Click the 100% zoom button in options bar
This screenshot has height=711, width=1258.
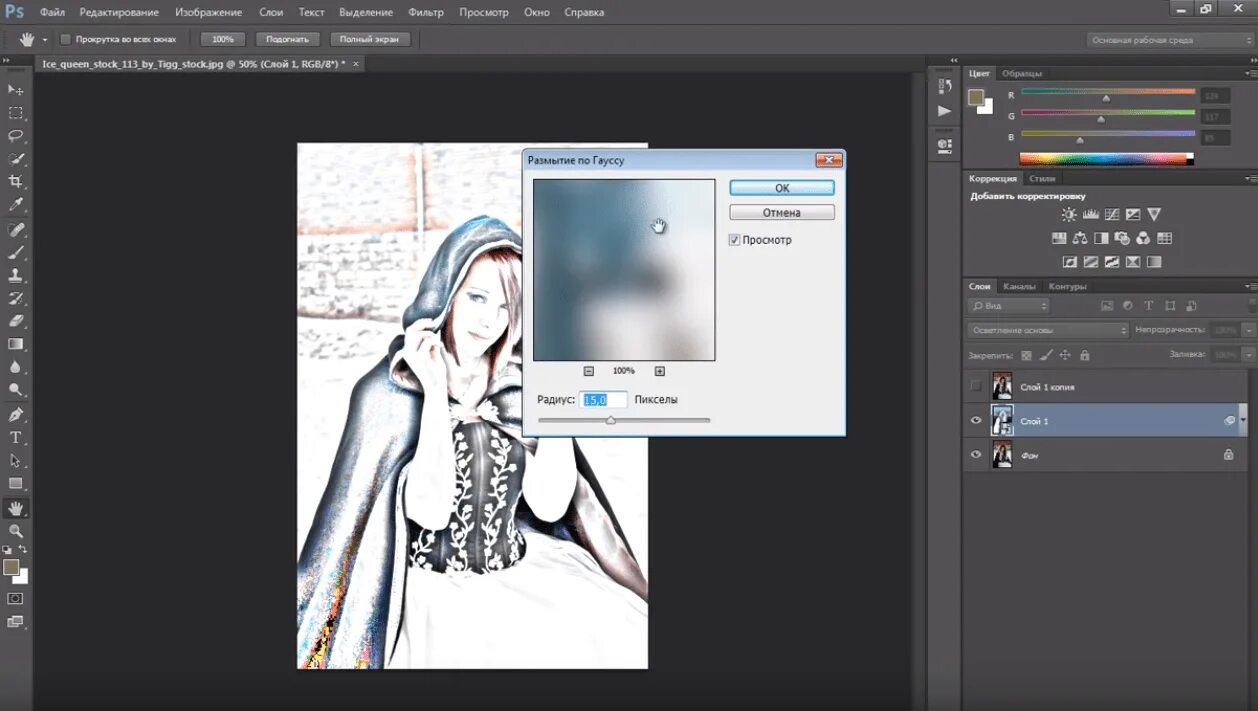click(223, 39)
